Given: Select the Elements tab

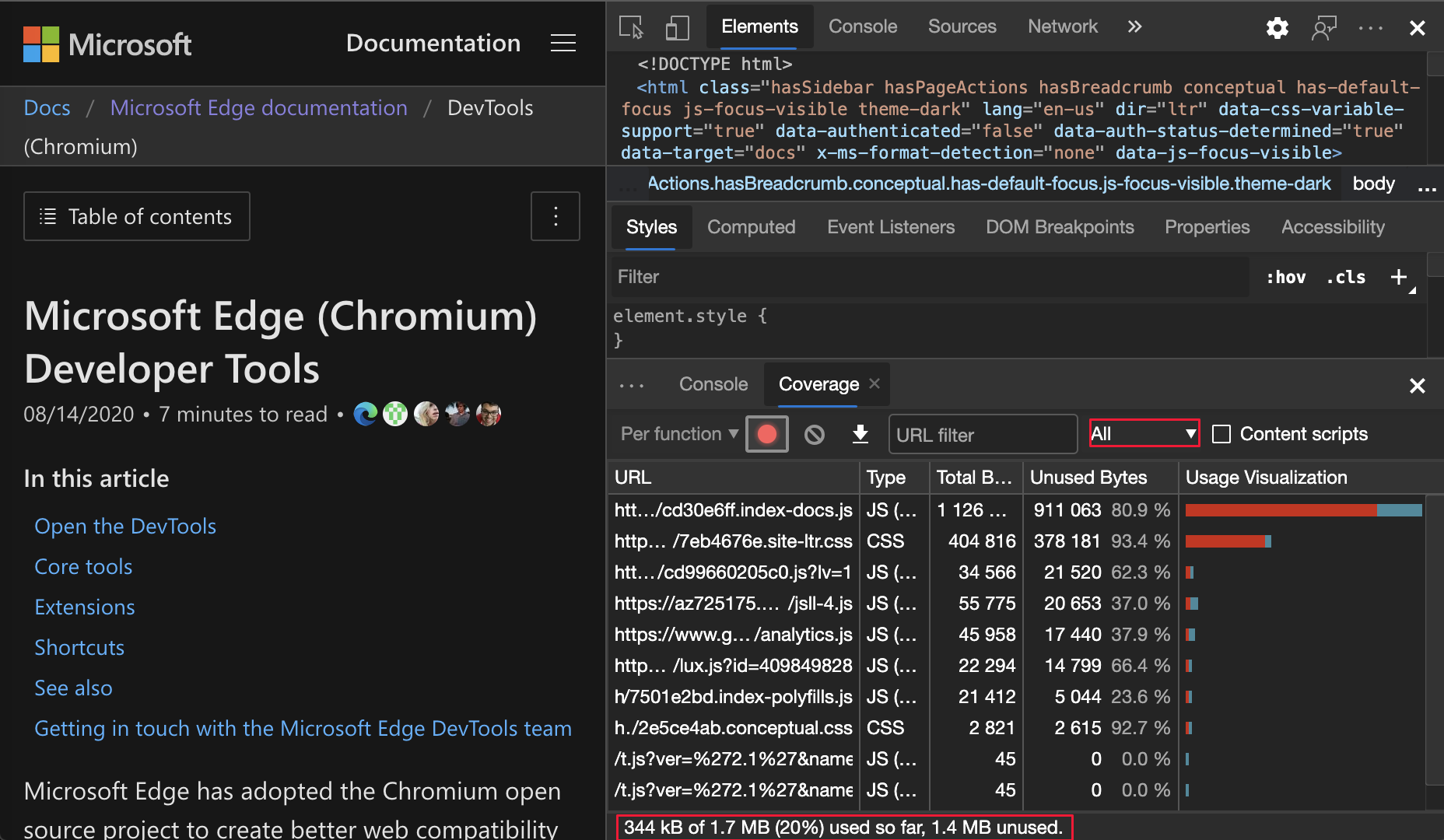Looking at the screenshot, I should click(x=760, y=26).
